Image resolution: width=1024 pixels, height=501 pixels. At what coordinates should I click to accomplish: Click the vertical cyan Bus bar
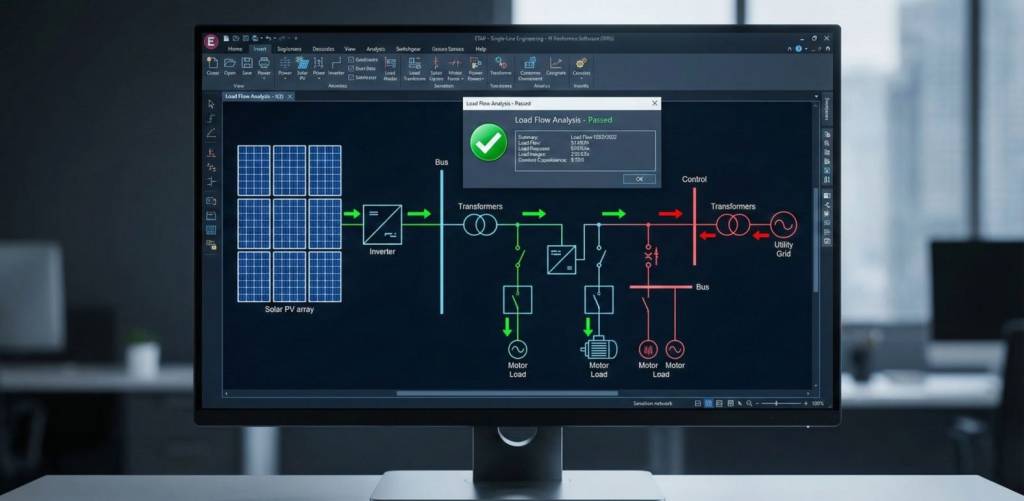(441, 242)
